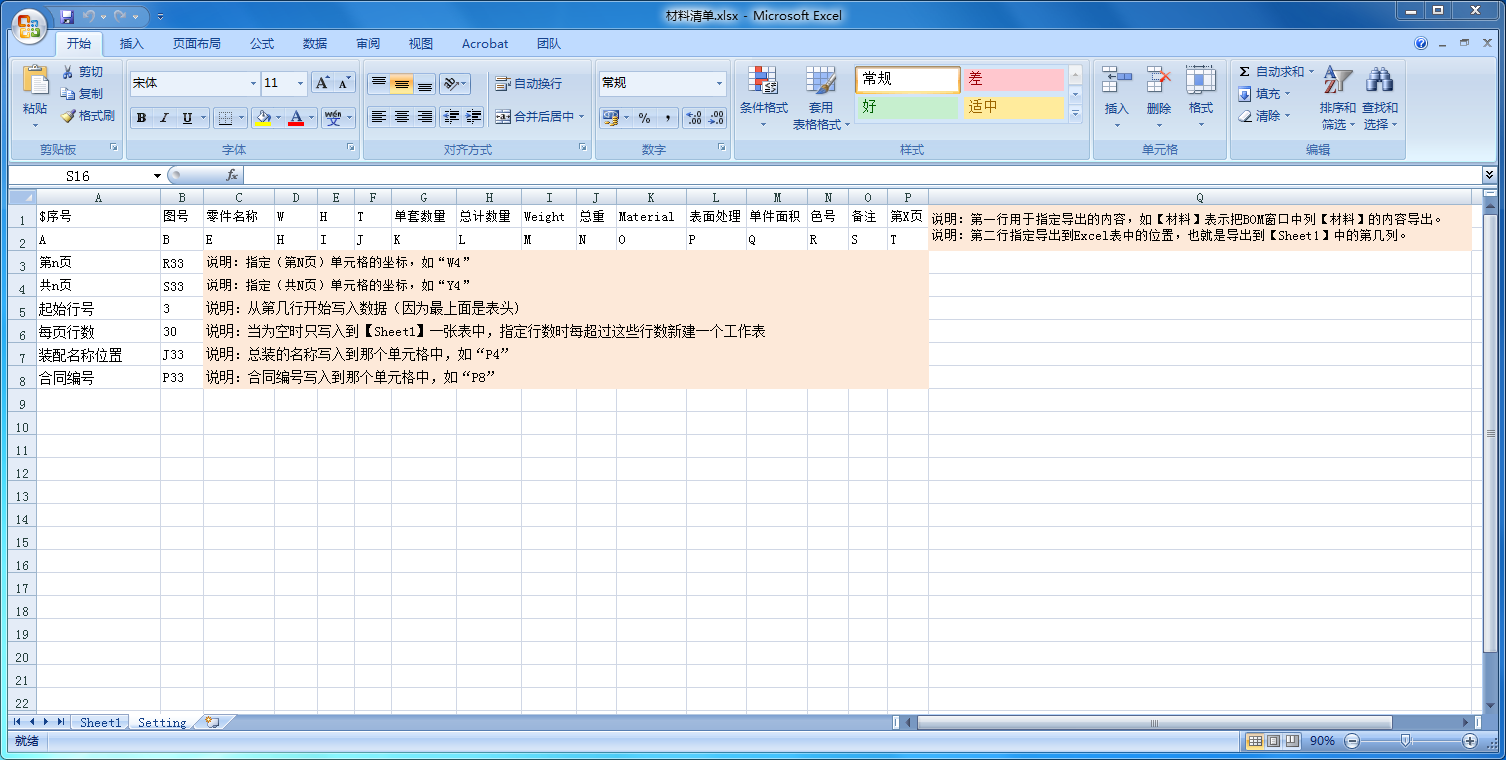Apply fill color bucket
Image resolution: width=1506 pixels, height=760 pixels.
point(263,118)
